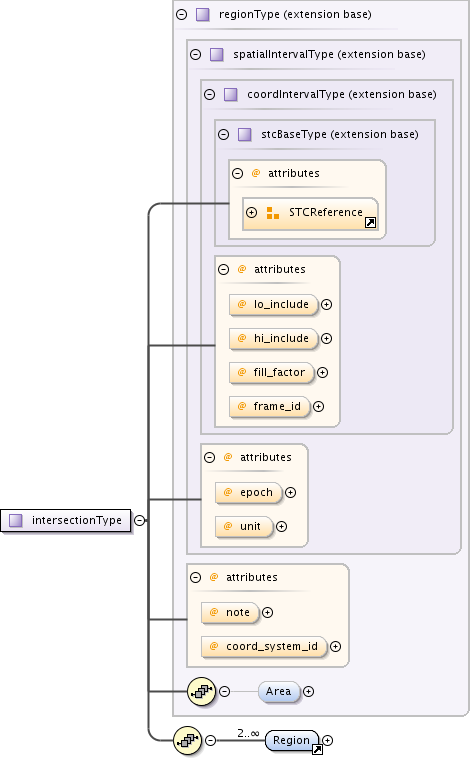471x760 pixels.
Task: Collapse the coordIntervalType extension base group
Action: point(210,94)
